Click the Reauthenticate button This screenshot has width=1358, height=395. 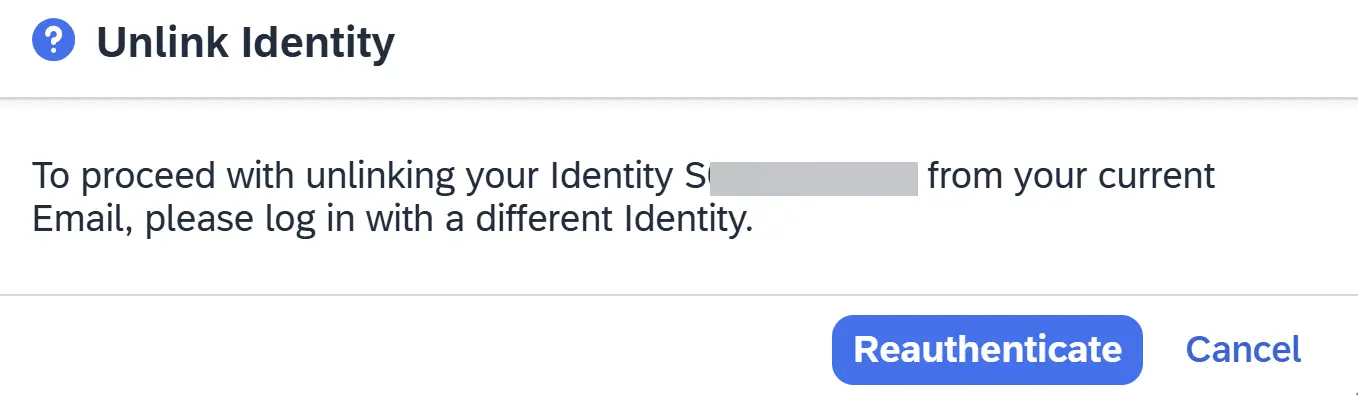(987, 350)
